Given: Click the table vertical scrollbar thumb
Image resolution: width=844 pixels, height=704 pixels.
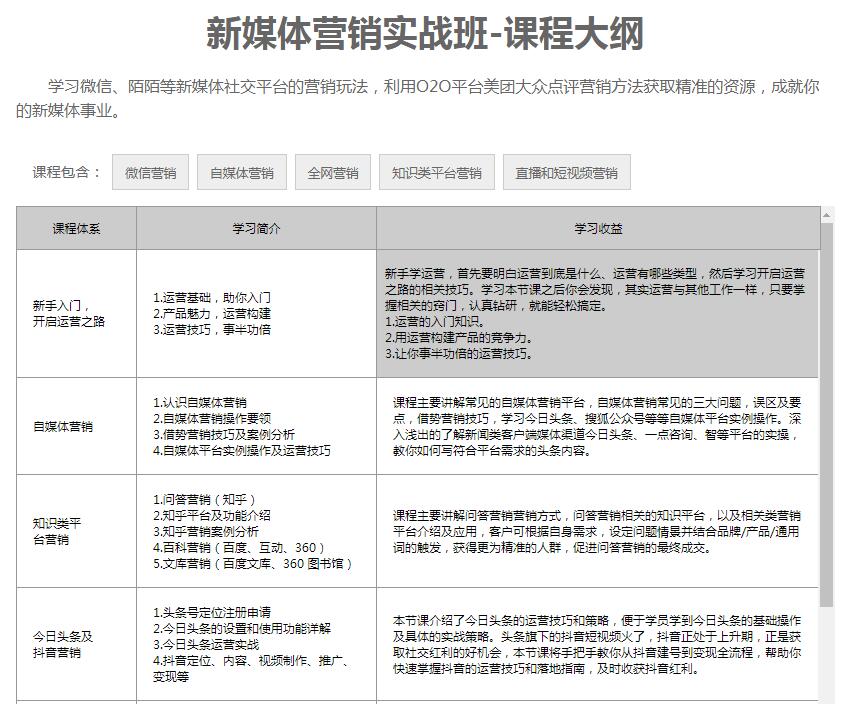Looking at the screenshot, I should pos(826,414).
